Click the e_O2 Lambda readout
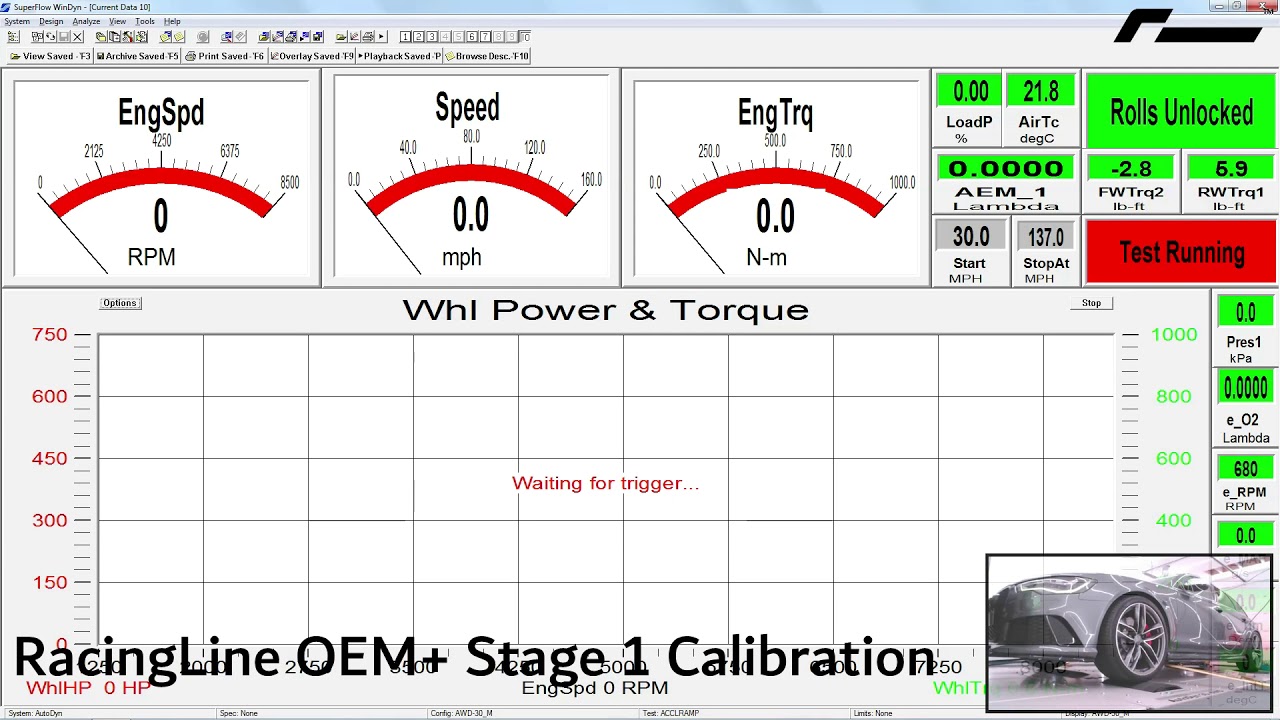Viewport: 1280px width, 720px height. pos(1245,408)
